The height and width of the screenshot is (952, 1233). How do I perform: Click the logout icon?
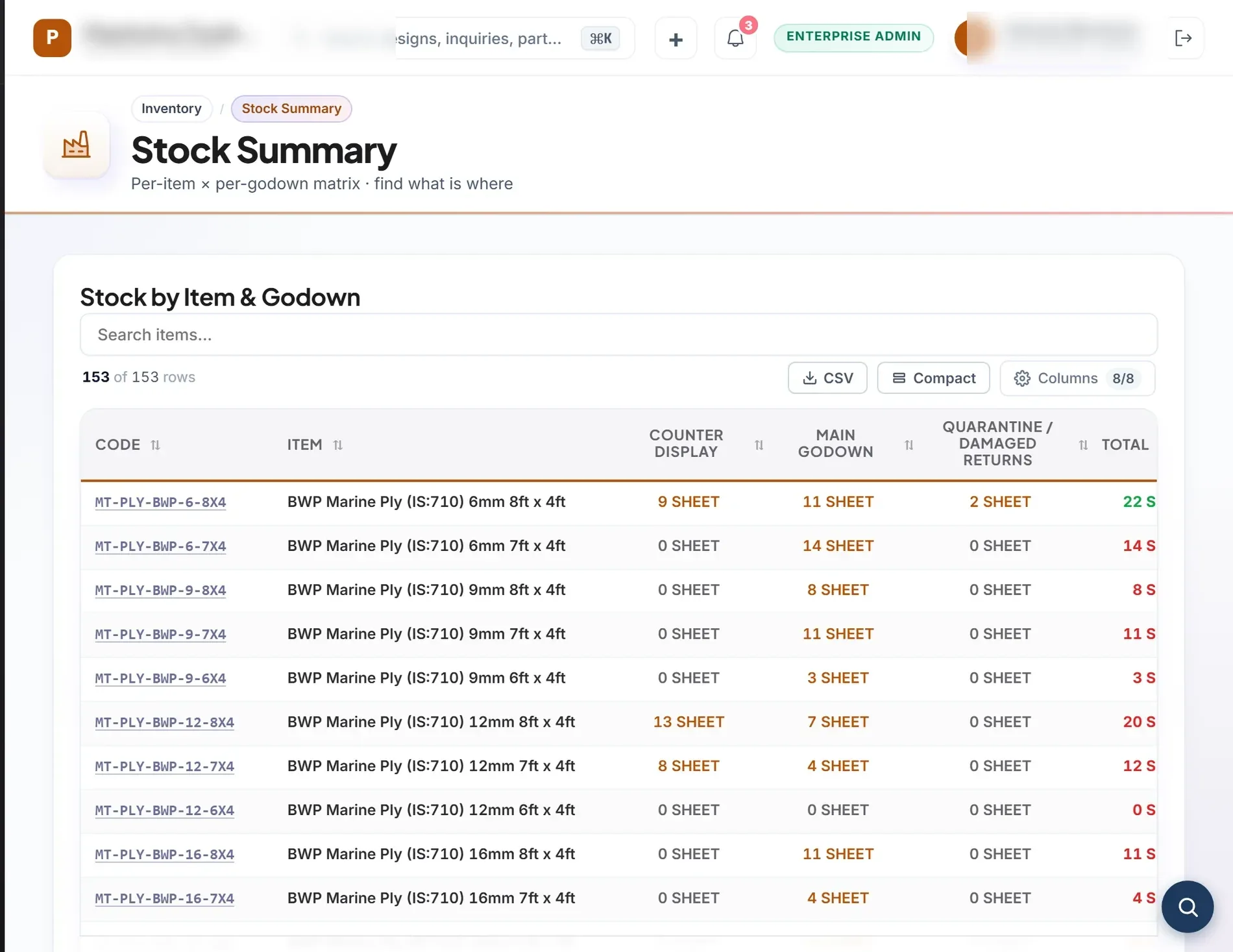(x=1183, y=38)
